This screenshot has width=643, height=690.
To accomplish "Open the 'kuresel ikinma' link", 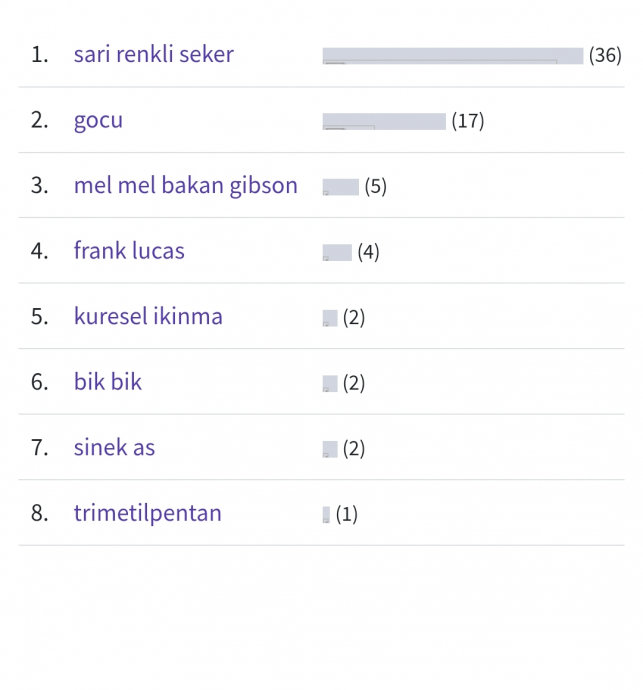I will tap(148, 316).
